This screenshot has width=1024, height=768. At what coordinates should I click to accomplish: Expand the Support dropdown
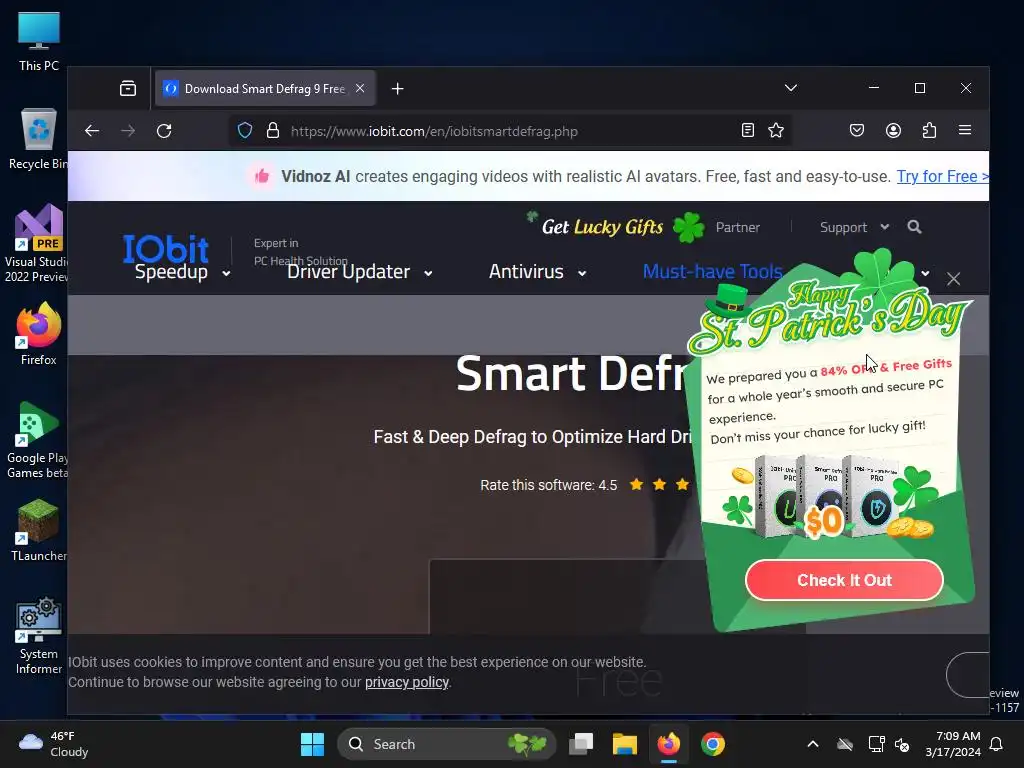pos(854,227)
